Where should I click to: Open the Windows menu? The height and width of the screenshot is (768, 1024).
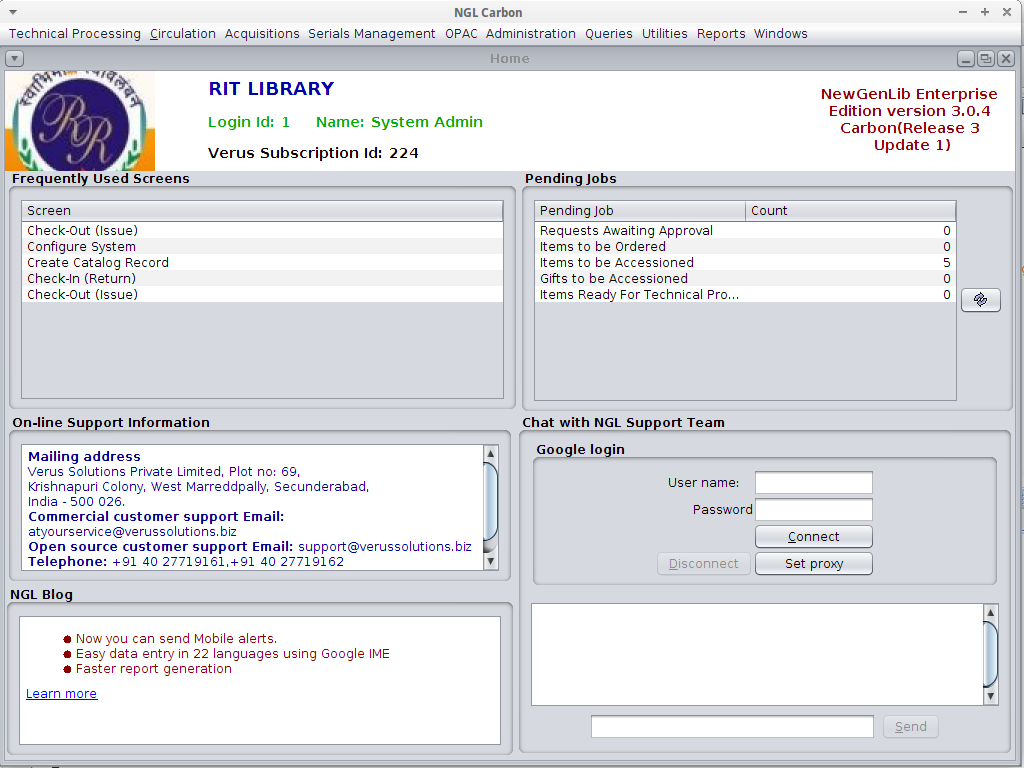click(x=780, y=33)
